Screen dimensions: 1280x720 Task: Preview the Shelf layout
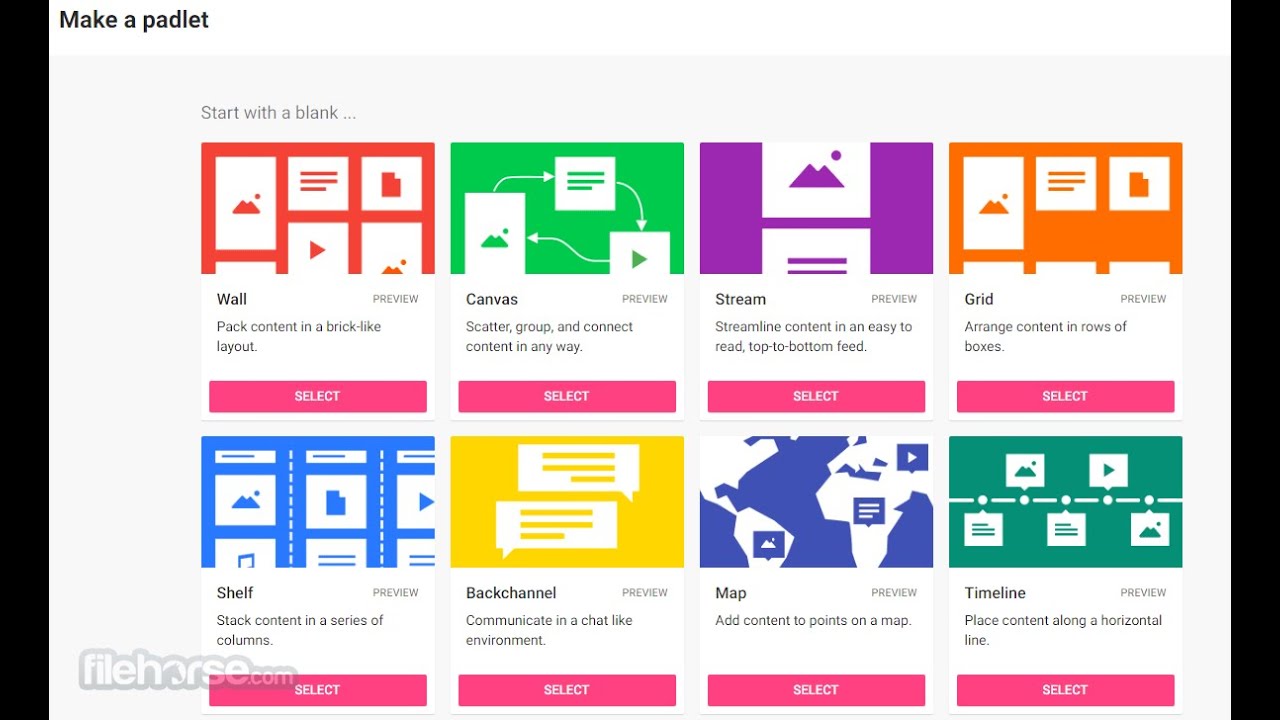click(x=396, y=593)
